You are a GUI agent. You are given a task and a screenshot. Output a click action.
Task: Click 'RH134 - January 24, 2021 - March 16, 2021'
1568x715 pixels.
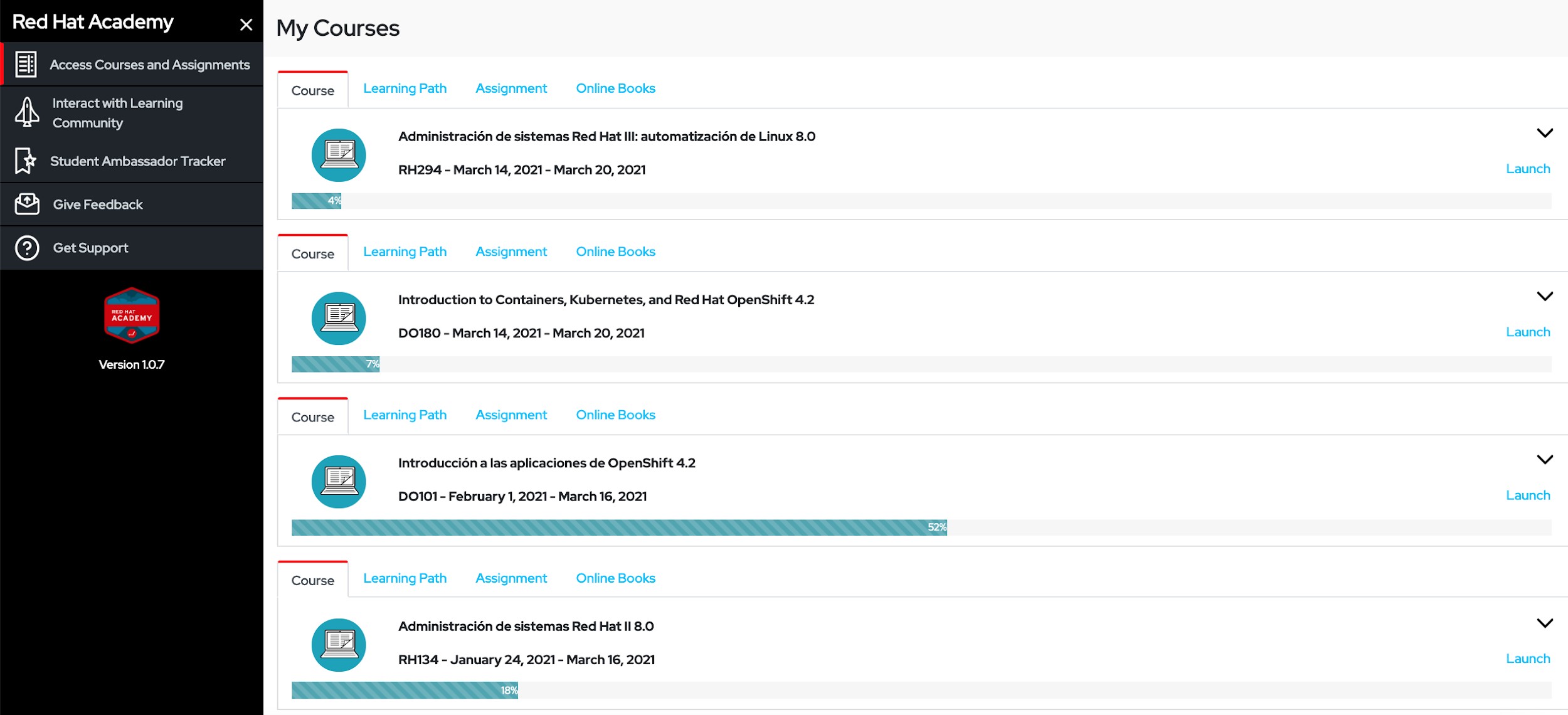click(526, 660)
